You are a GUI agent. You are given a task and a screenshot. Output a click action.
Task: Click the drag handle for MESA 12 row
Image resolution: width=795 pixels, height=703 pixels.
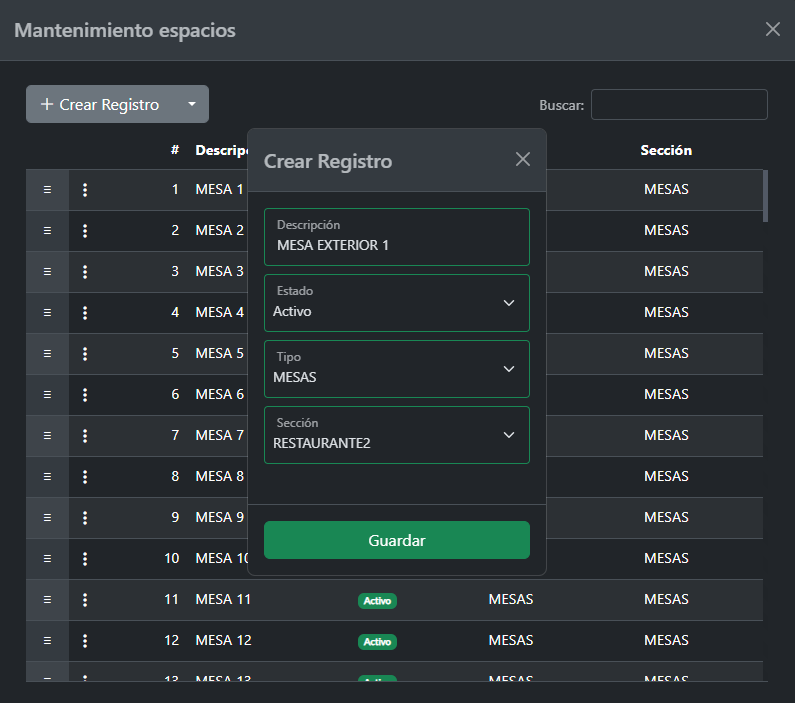point(47,641)
